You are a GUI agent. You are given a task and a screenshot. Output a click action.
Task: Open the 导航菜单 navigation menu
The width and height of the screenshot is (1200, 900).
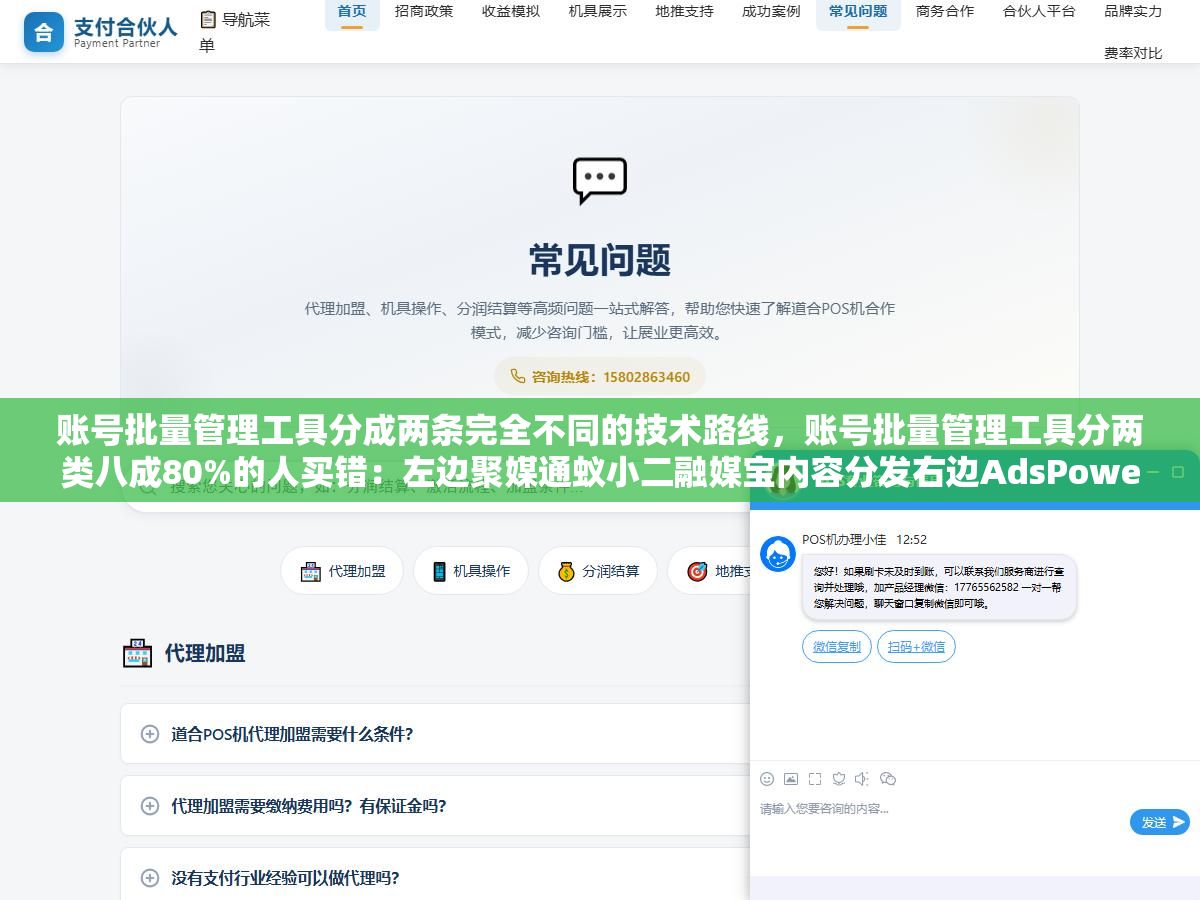point(235,32)
